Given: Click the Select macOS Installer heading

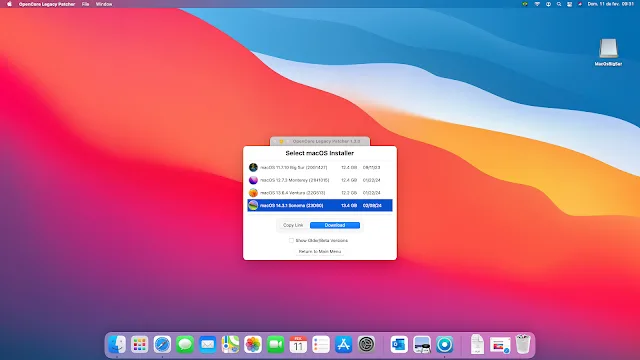Looking at the screenshot, I should pos(320,153).
